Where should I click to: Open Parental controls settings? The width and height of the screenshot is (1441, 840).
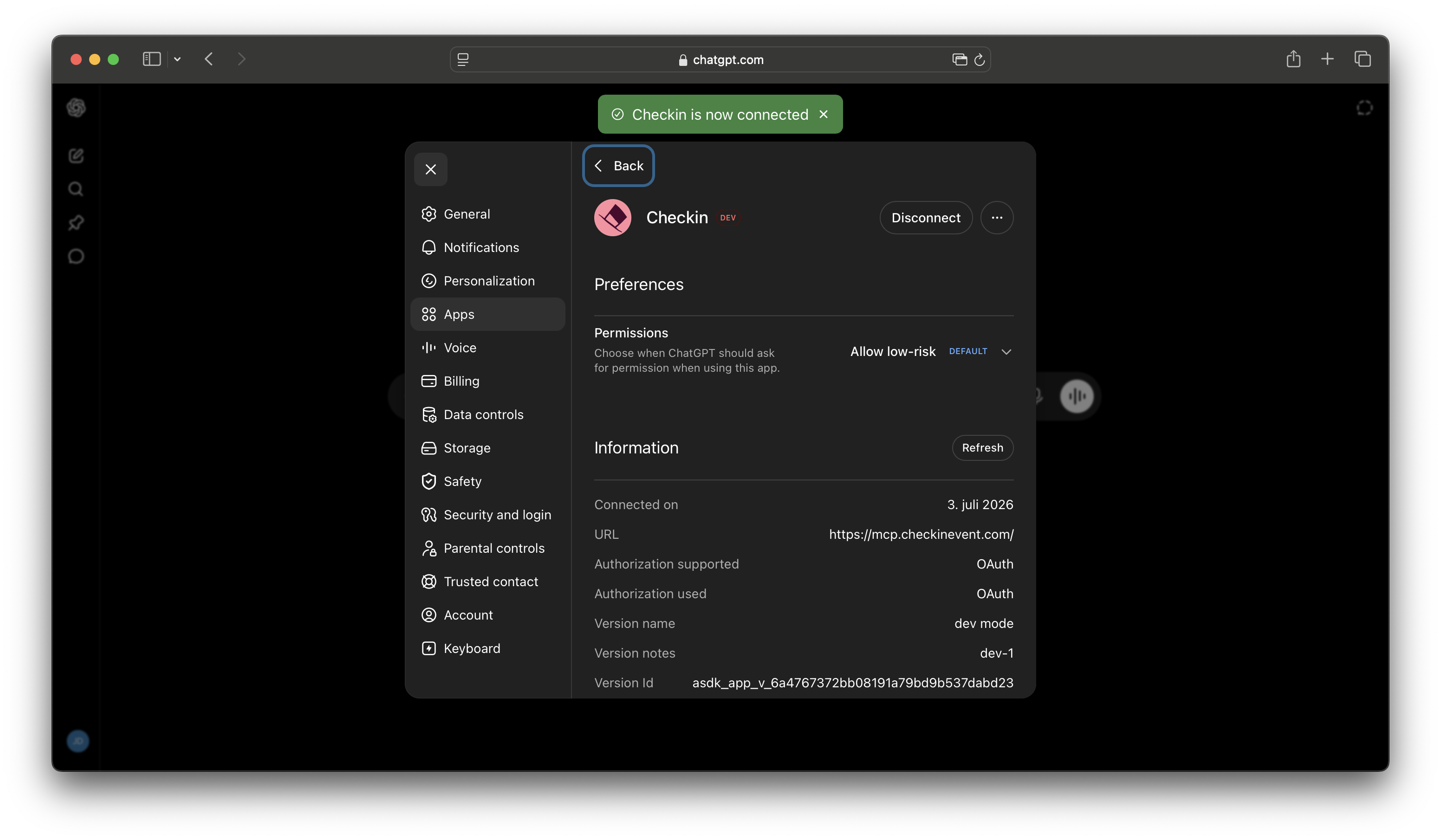tap(488, 549)
